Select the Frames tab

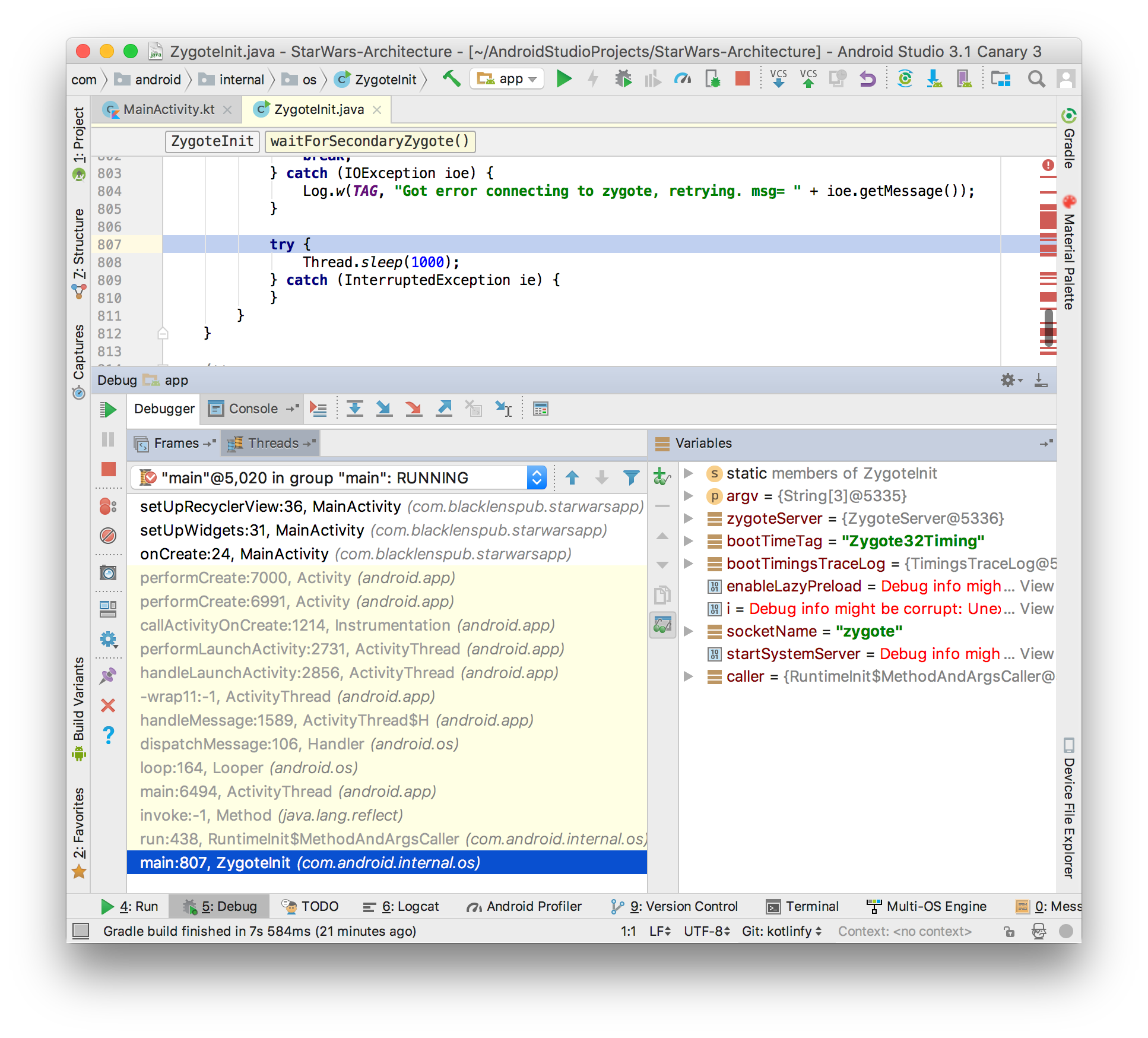click(176, 443)
